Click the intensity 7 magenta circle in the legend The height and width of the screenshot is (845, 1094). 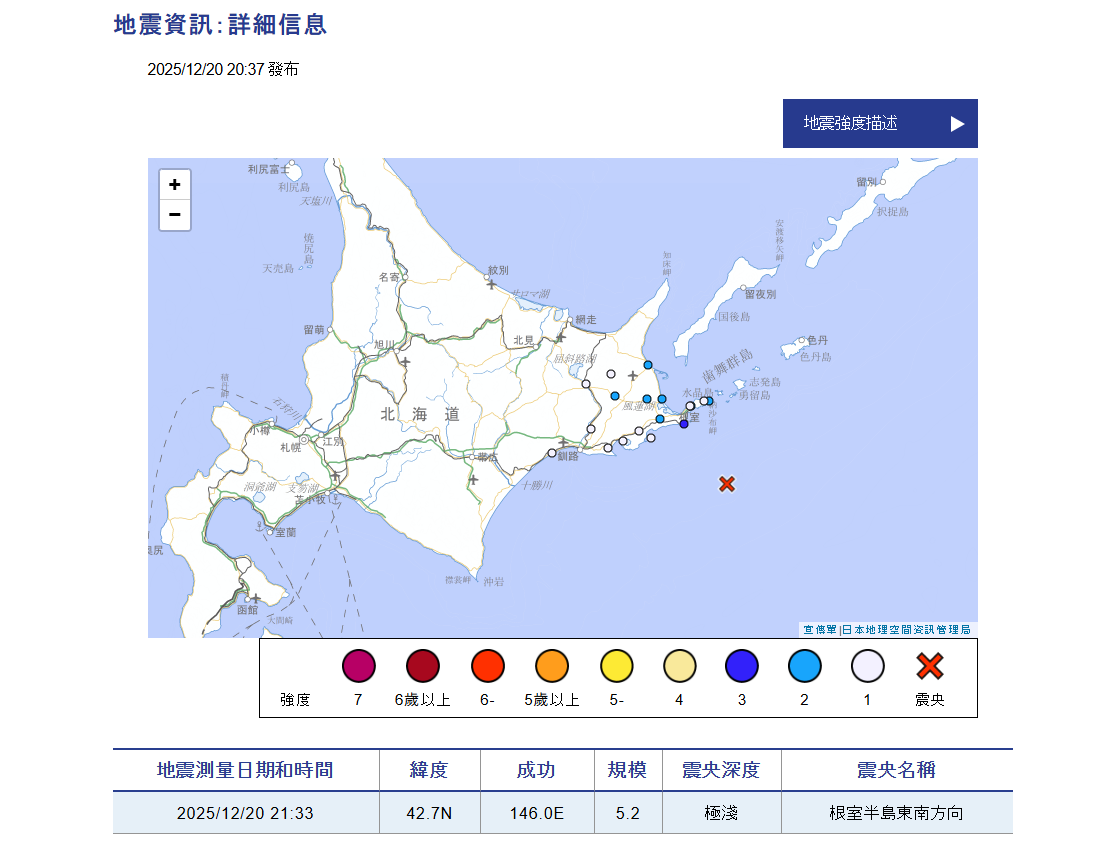point(358,665)
